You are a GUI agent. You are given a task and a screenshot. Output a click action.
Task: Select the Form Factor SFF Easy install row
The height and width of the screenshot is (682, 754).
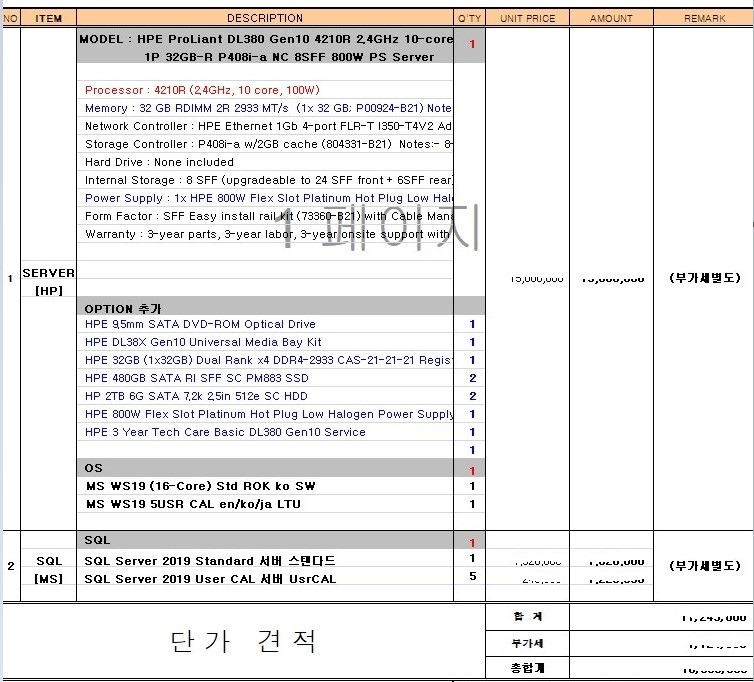click(x=265, y=216)
